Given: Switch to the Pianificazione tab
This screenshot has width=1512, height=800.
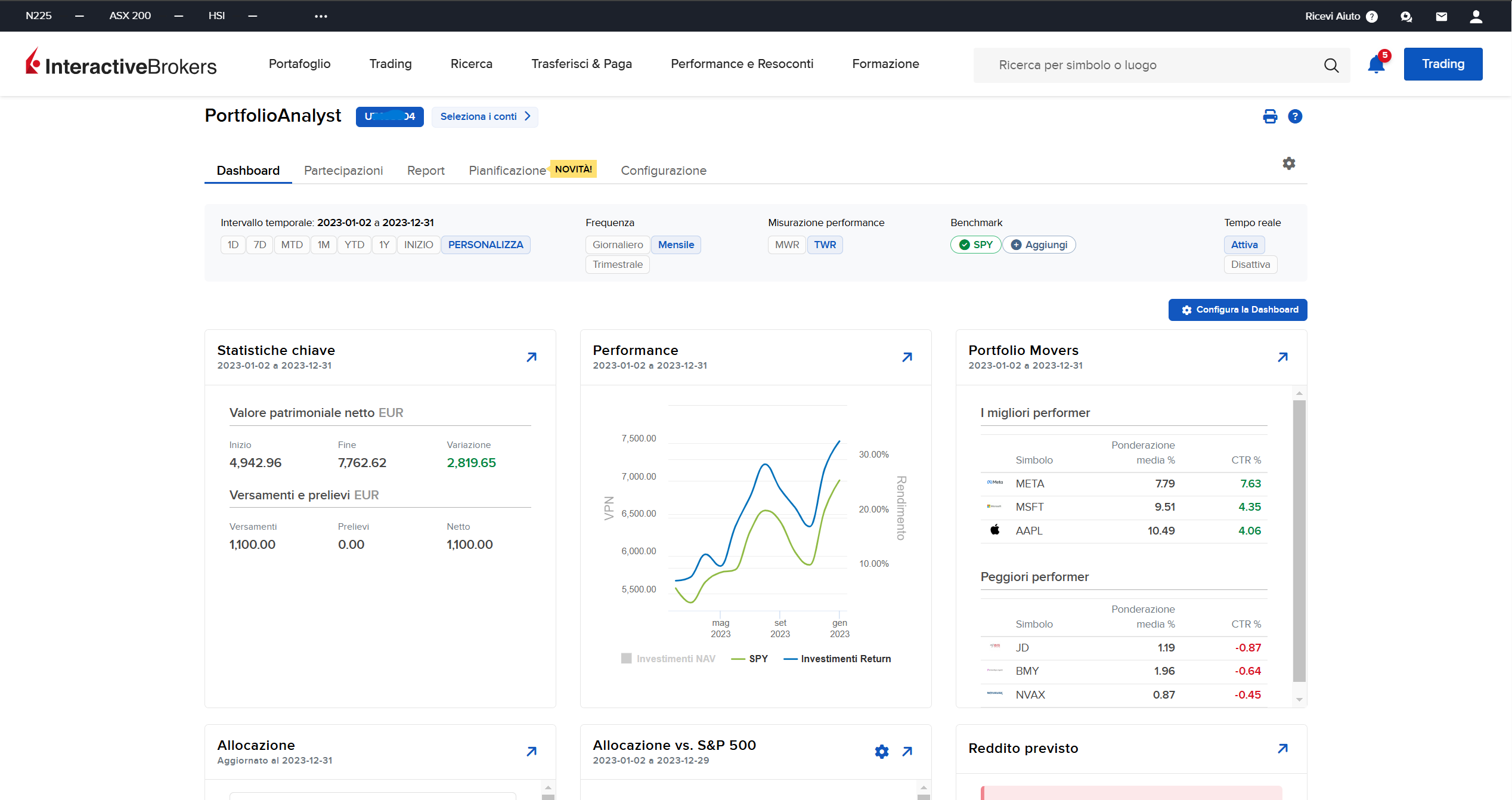Looking at the screenshot, I should coord(507,171).
